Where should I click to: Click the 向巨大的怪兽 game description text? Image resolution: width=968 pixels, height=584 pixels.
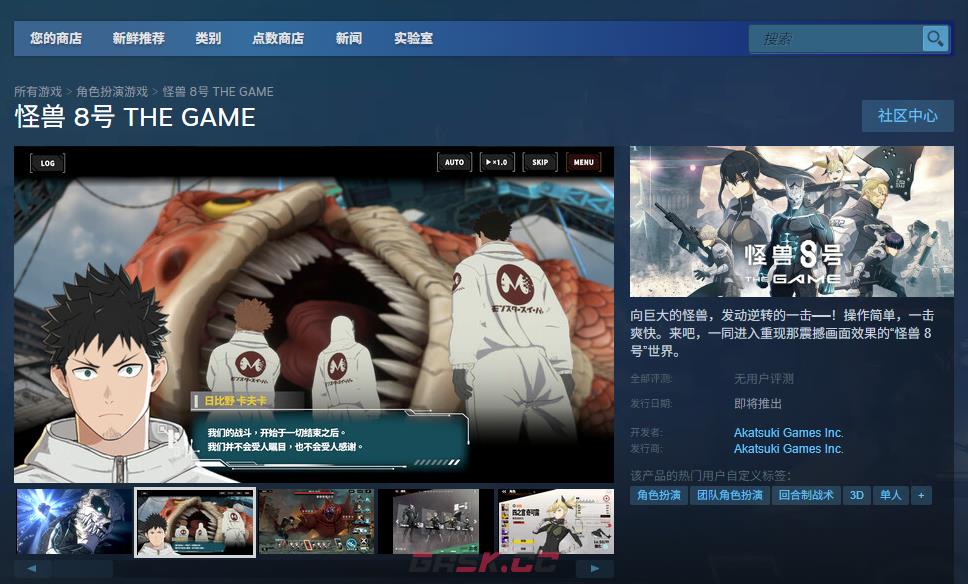pyautogui.click(x=782, y=333)
